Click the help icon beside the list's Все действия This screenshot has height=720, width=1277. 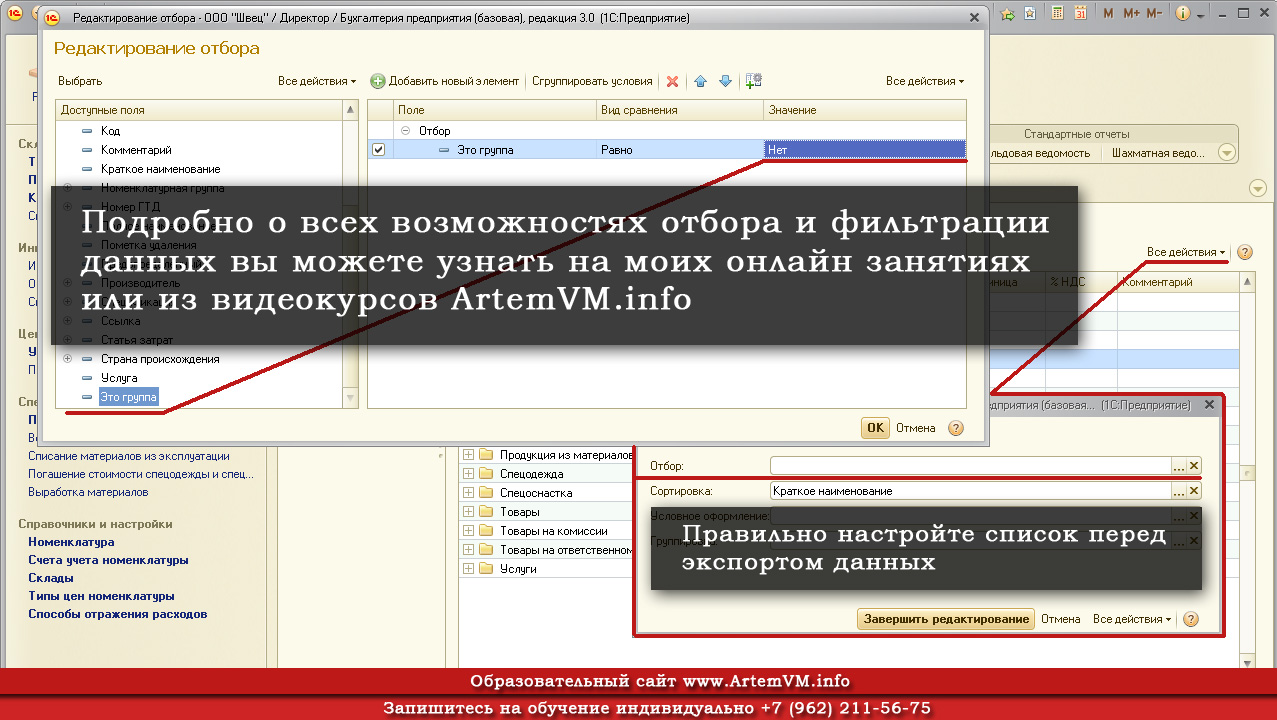tap(1245, 252)
